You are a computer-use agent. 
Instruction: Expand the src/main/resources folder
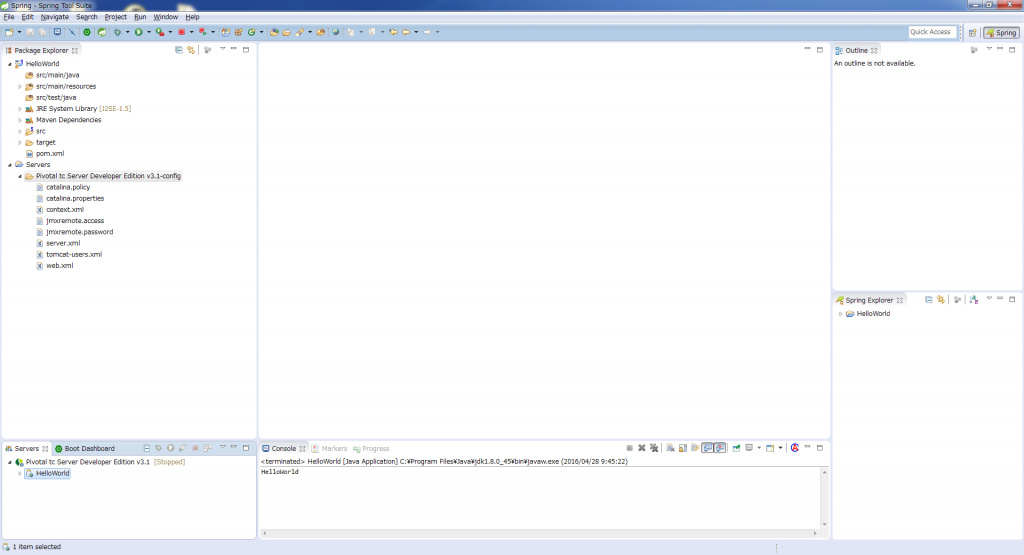click(19, 86)
